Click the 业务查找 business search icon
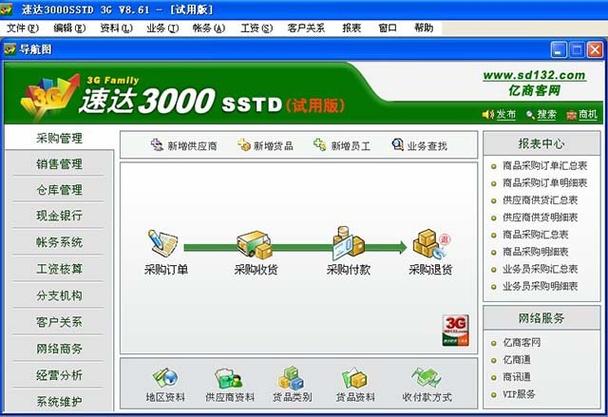This screenshot has height=417, width=608. (397, 145)
